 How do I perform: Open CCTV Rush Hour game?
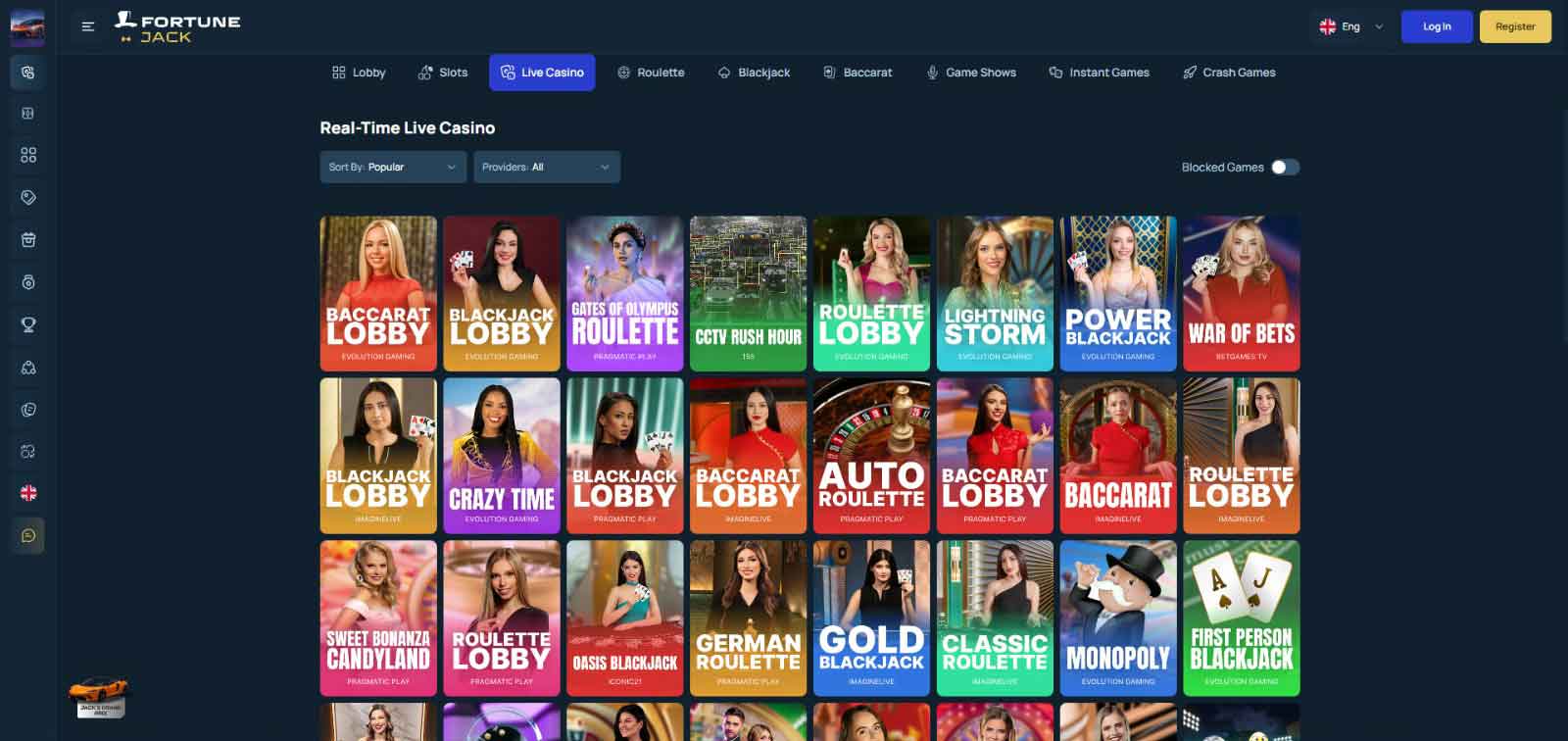point(749,294)
